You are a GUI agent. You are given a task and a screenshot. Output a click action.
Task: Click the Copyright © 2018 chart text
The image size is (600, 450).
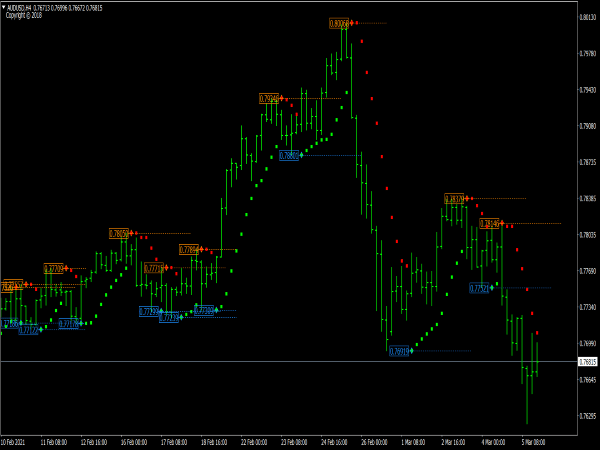click(24, 16)
